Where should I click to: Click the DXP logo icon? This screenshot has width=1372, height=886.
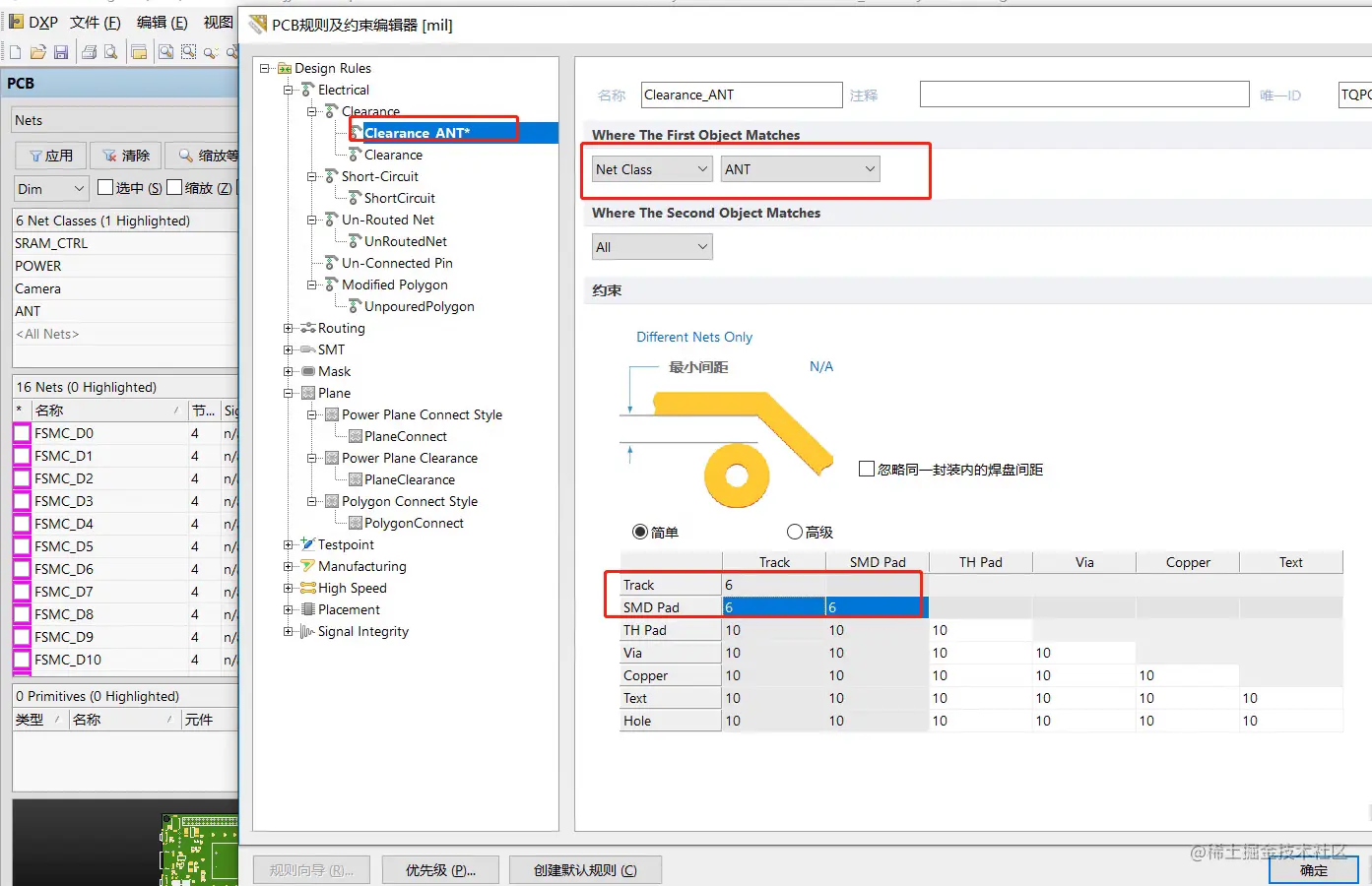[x=16, y=22]
